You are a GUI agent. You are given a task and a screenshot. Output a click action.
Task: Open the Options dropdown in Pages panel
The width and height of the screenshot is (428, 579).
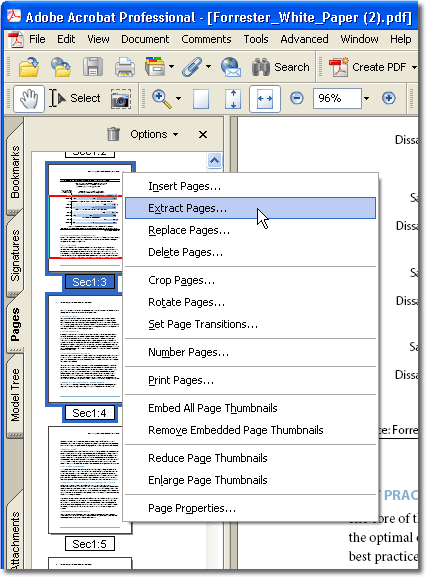(154, 134)
